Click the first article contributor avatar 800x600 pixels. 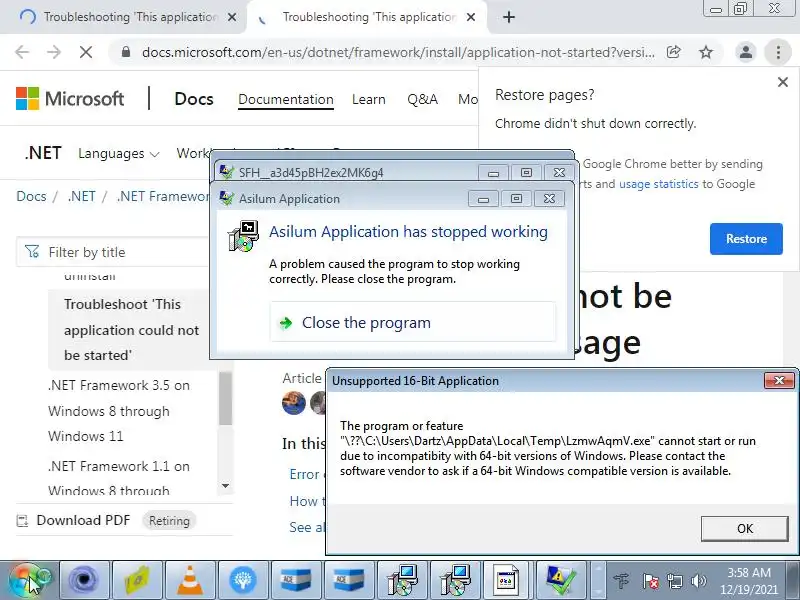pos(294,403)
